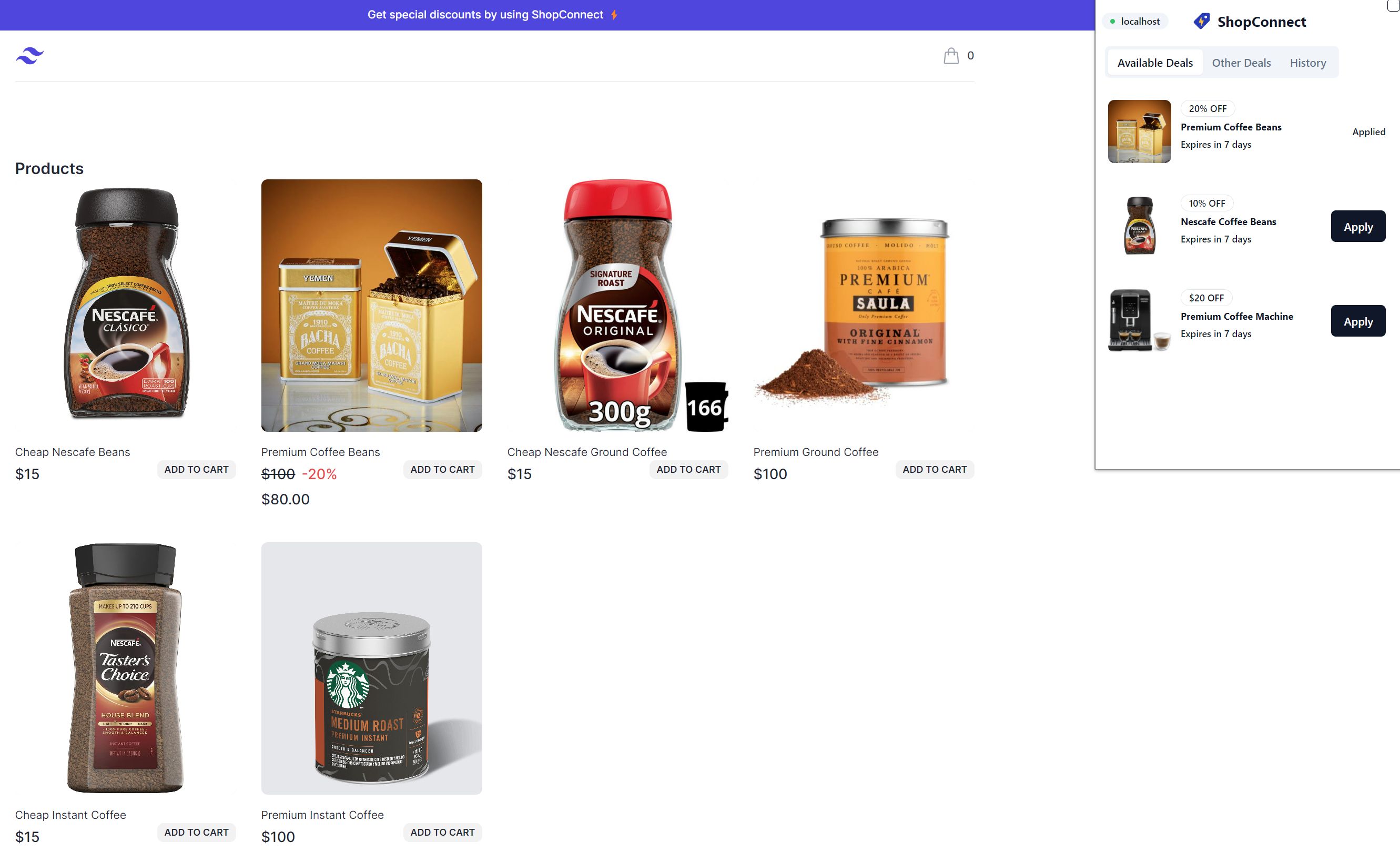Image resolution: width=1400 pixels, height=852 pixels.
Task: Add Premium Instant Coffee to cart
Action: [x=442, y=832]
